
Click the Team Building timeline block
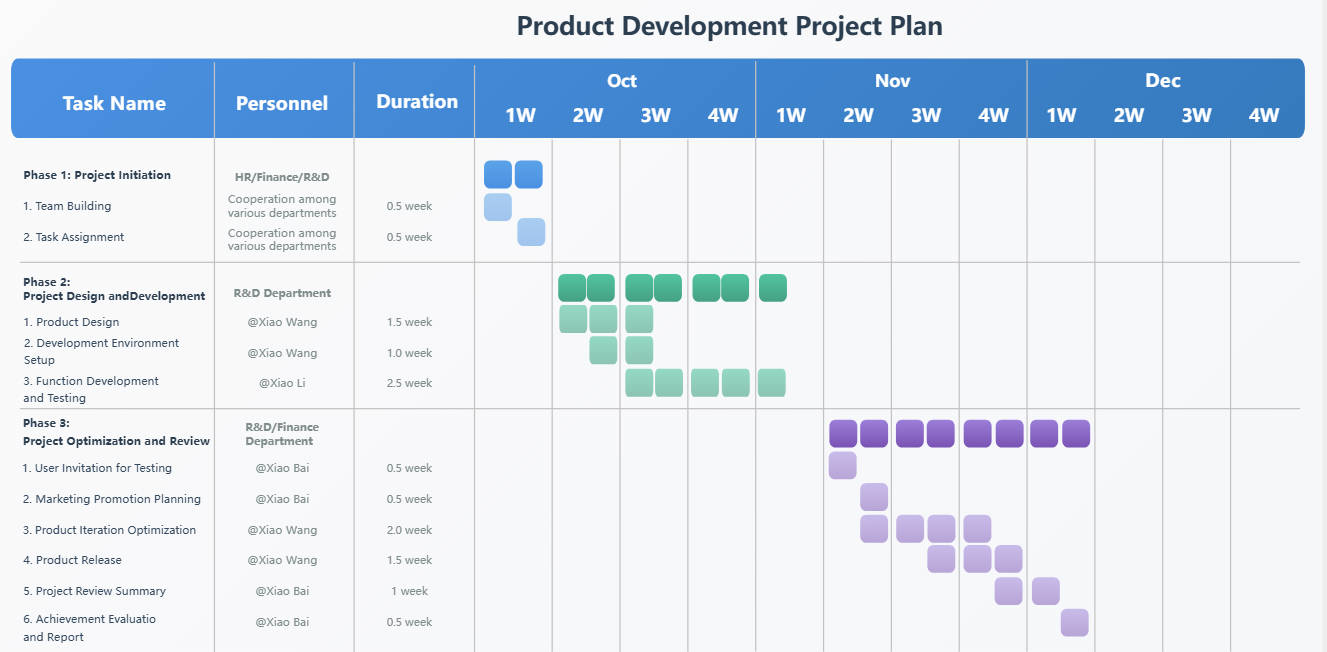pyautogui.click(x=498, y=207)
